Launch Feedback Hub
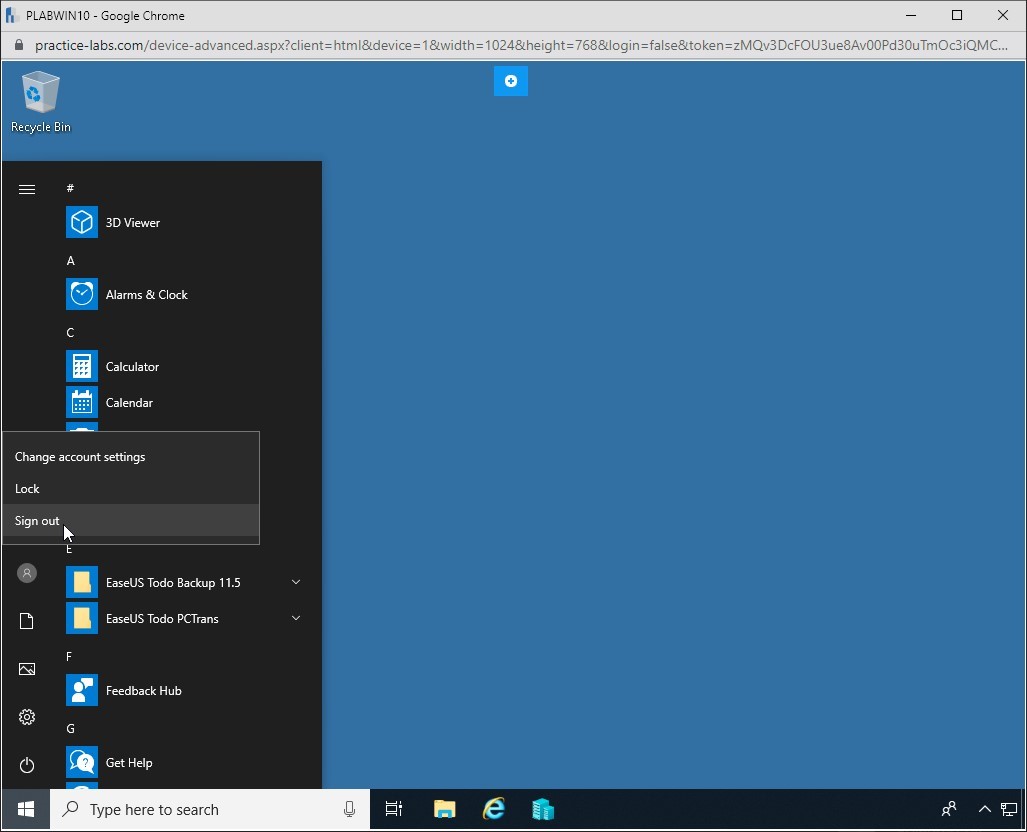Viewport: 1027px width, 832px height. click(x=183, y=690)
